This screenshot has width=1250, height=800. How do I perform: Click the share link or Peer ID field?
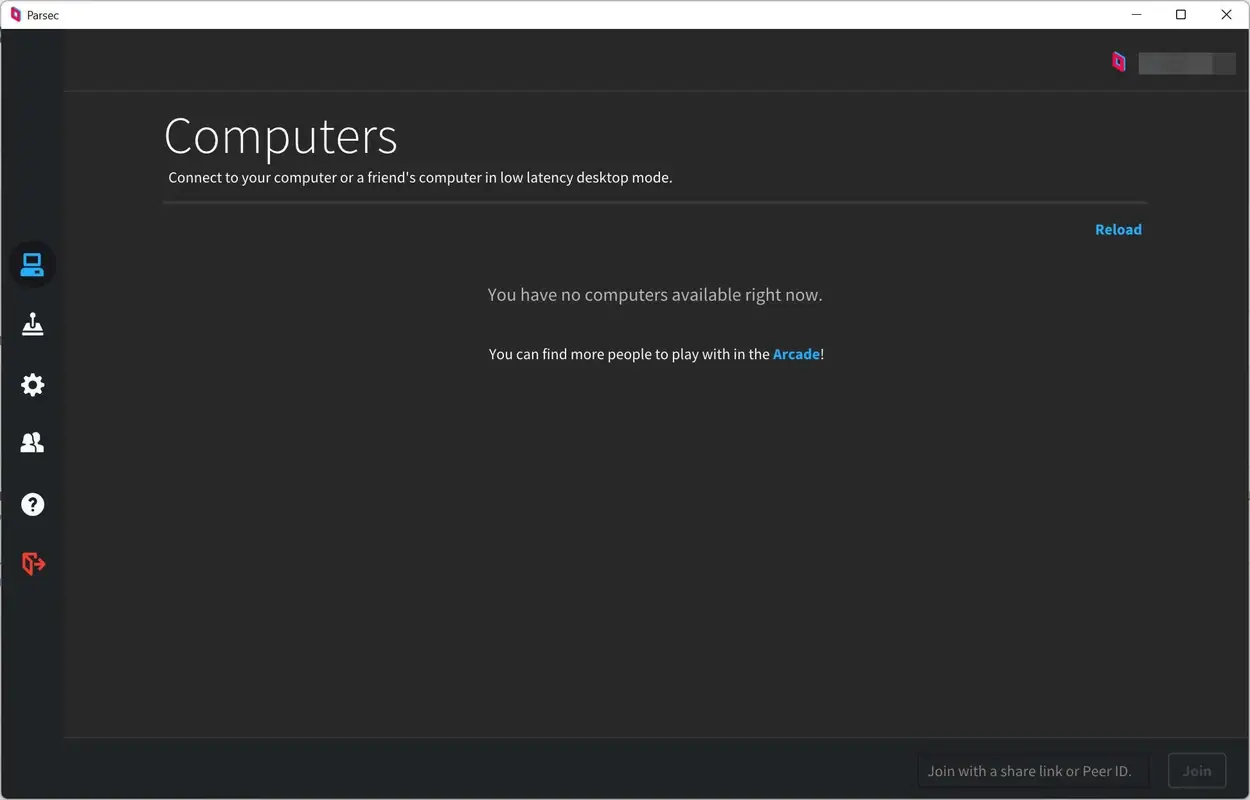[1032, 770]
